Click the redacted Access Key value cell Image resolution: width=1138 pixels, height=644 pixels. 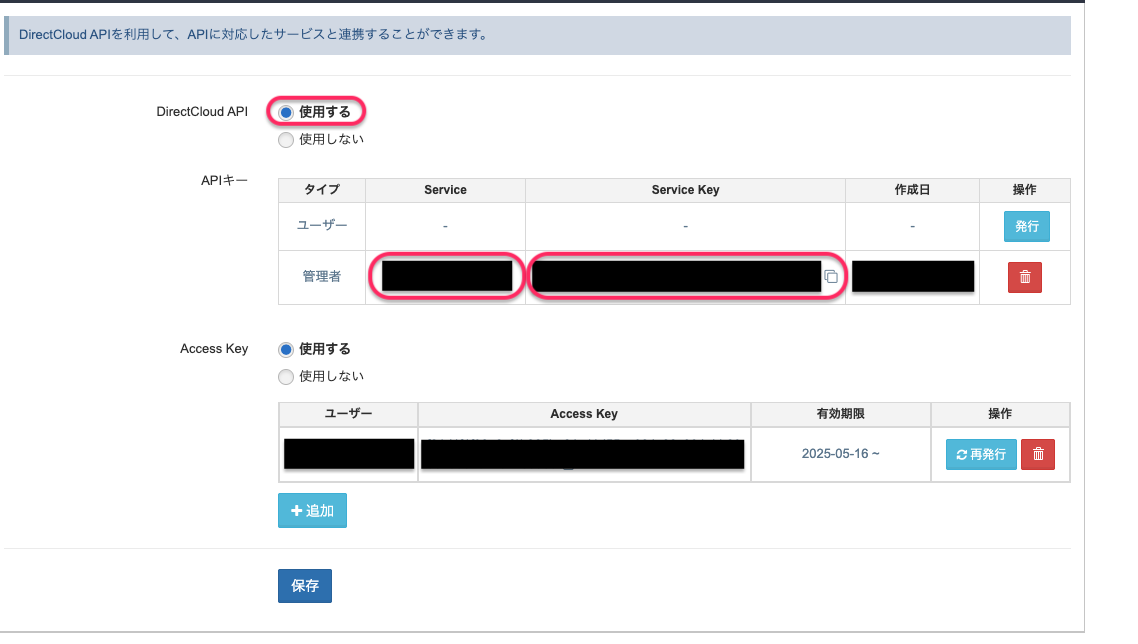coord(583,455)
